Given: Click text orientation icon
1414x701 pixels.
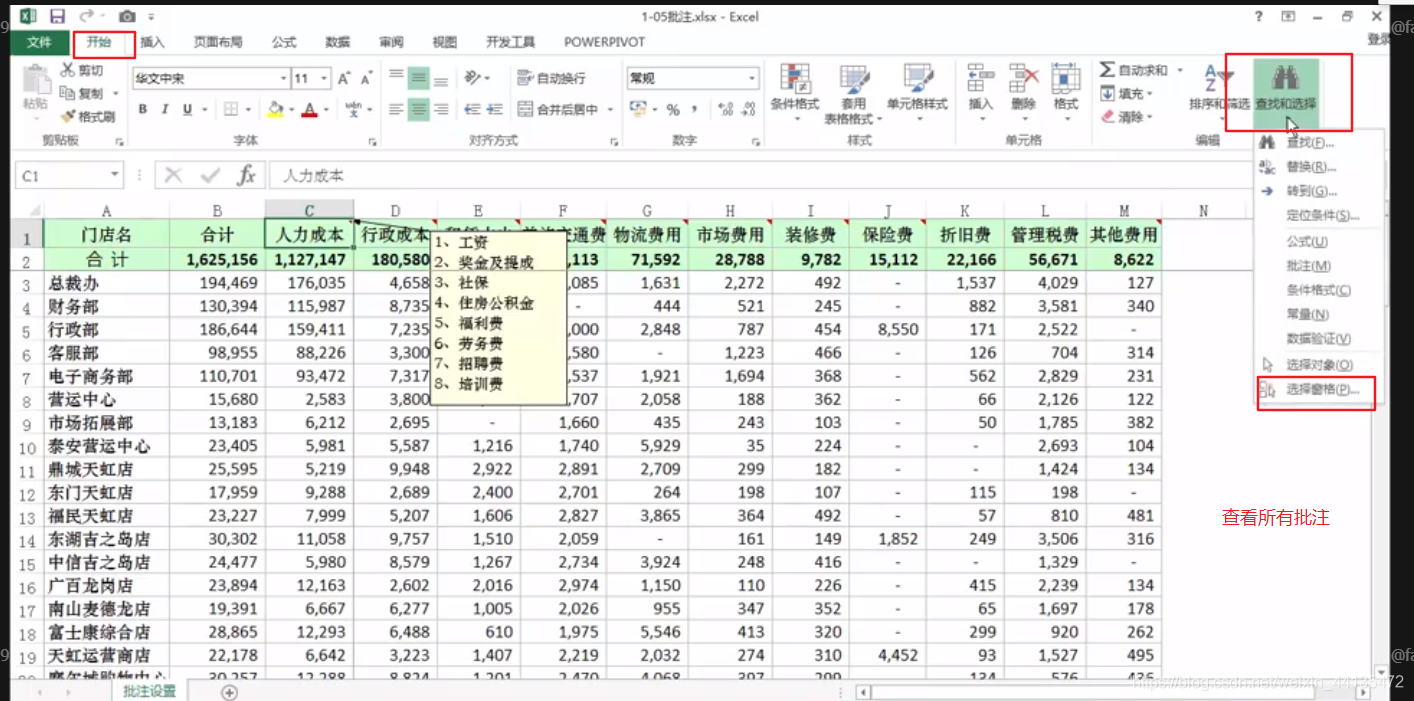Looking at the screenshot, I should (x=472, y=78).
